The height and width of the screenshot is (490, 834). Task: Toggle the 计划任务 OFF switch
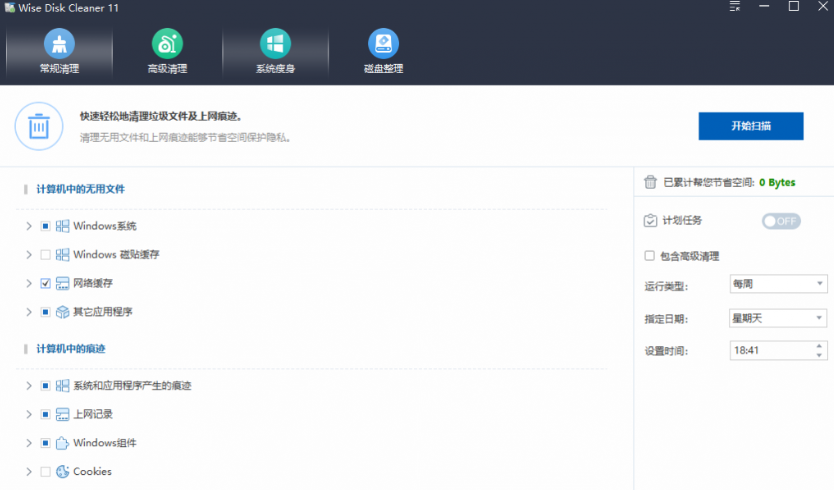781,221
